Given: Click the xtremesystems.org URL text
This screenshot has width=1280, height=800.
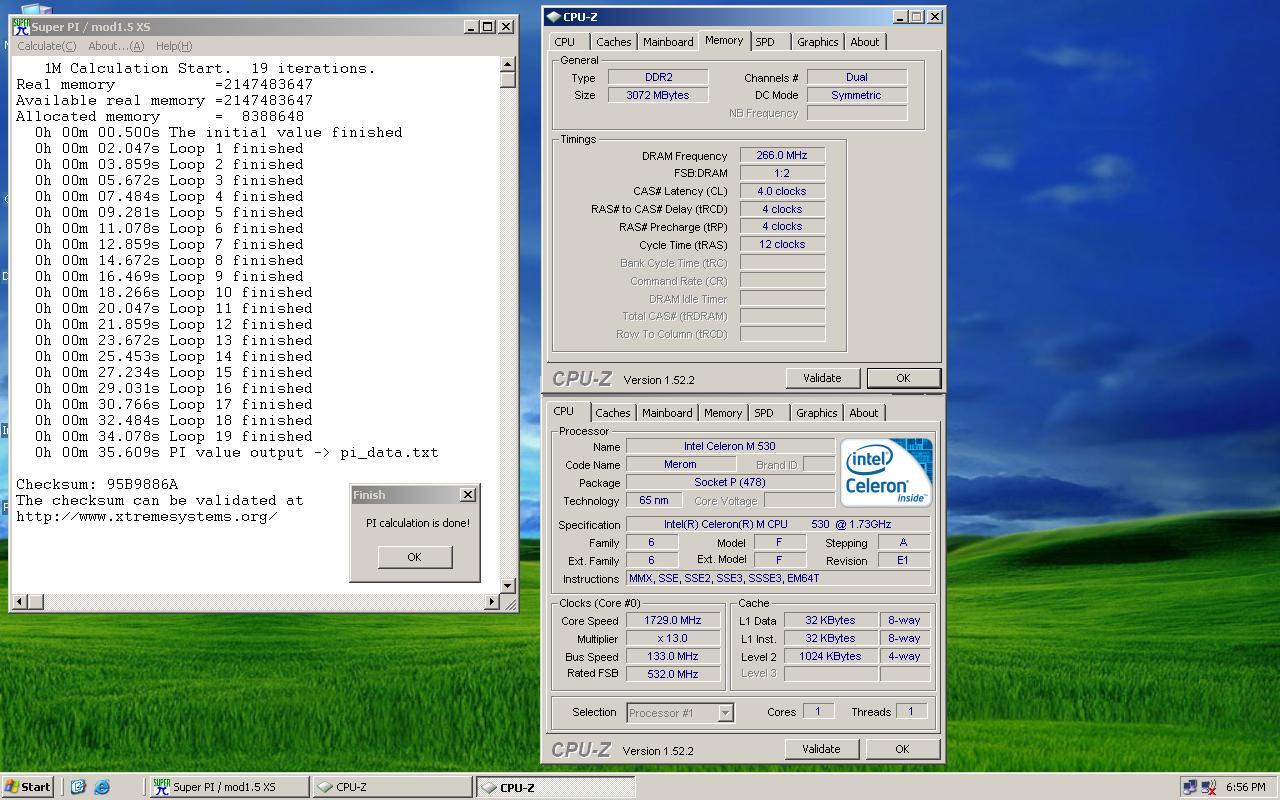Looking at the screenshot, I should 146,516.
